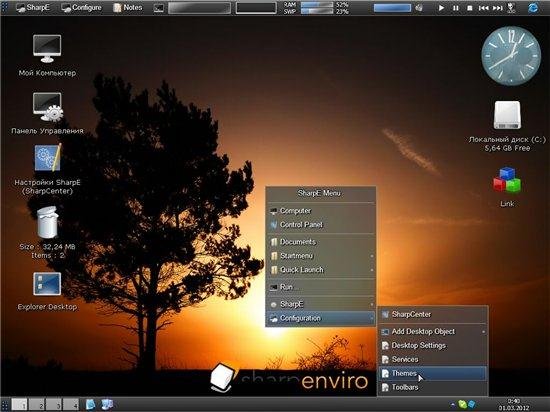550x412 pixels.
Task: Click the media player icon after next-track
Action: click(x=511, y=8)
